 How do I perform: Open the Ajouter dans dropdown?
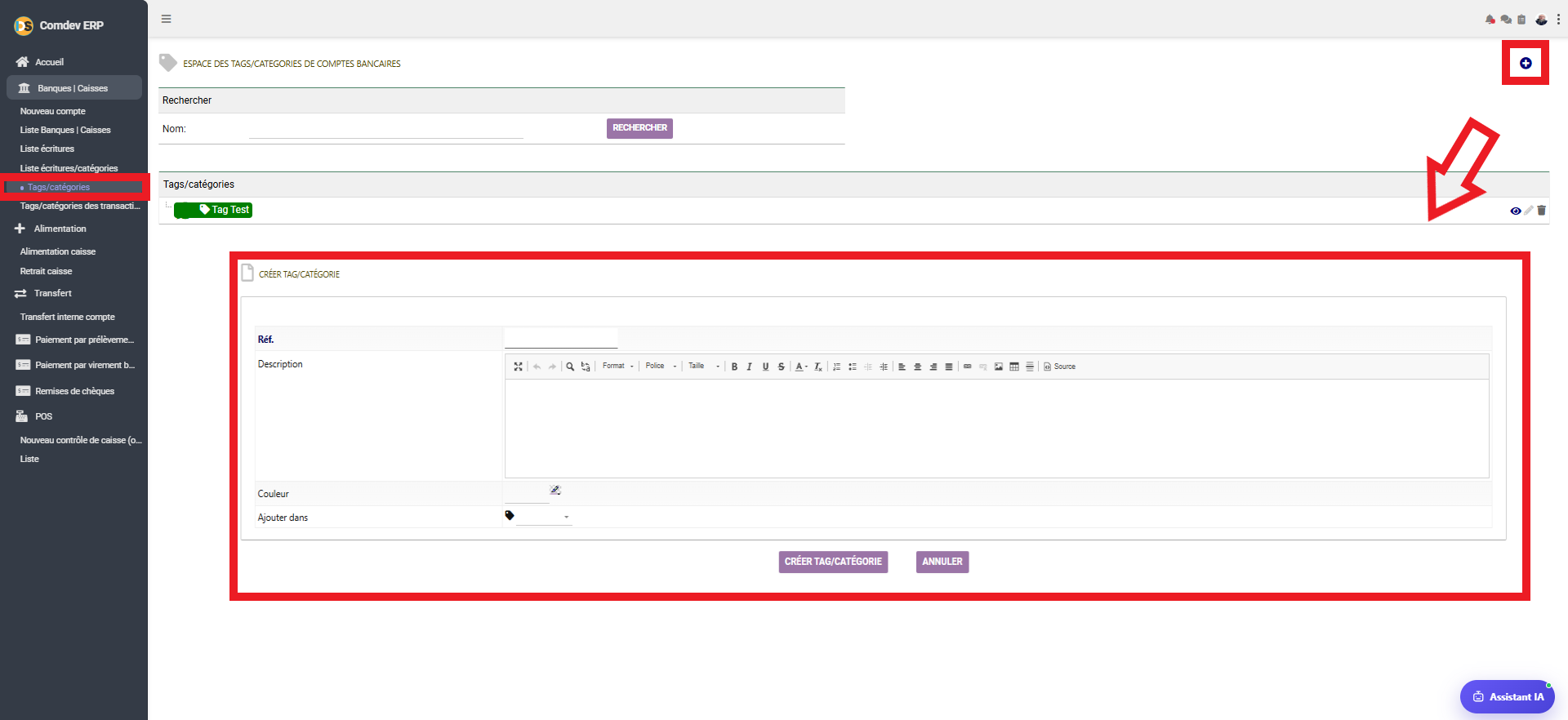pyautogui.click(x=544, y=517)
